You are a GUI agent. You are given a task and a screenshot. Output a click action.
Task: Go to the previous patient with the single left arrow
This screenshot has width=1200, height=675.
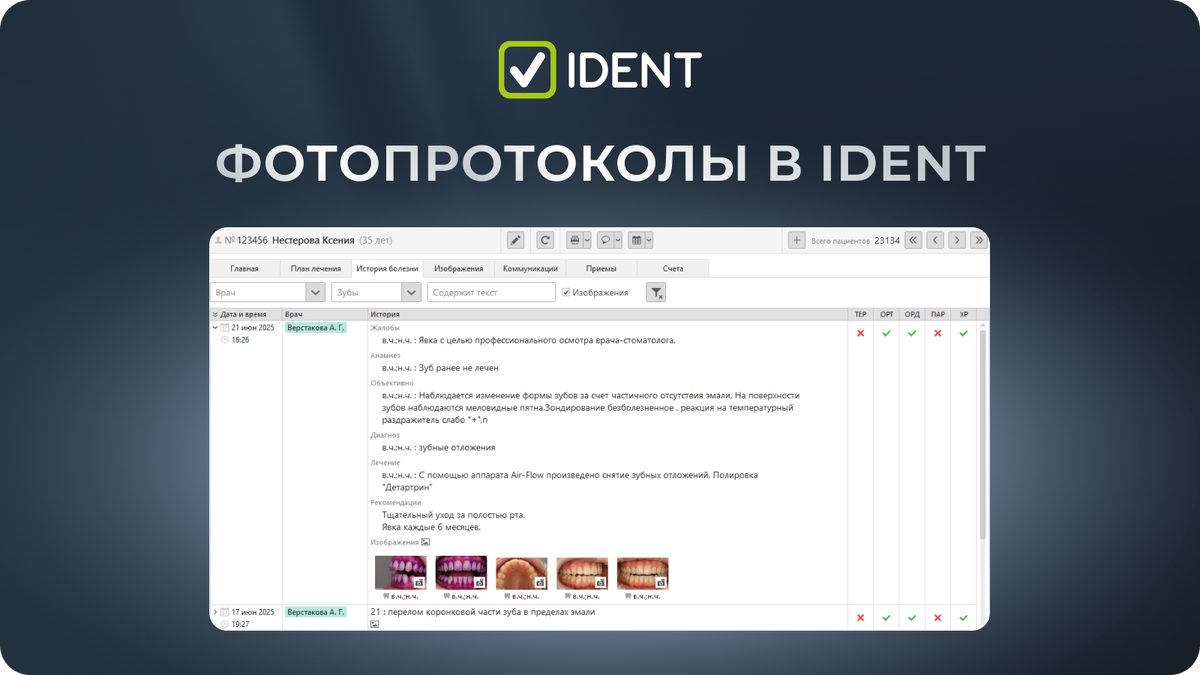[x=935, y=240]
